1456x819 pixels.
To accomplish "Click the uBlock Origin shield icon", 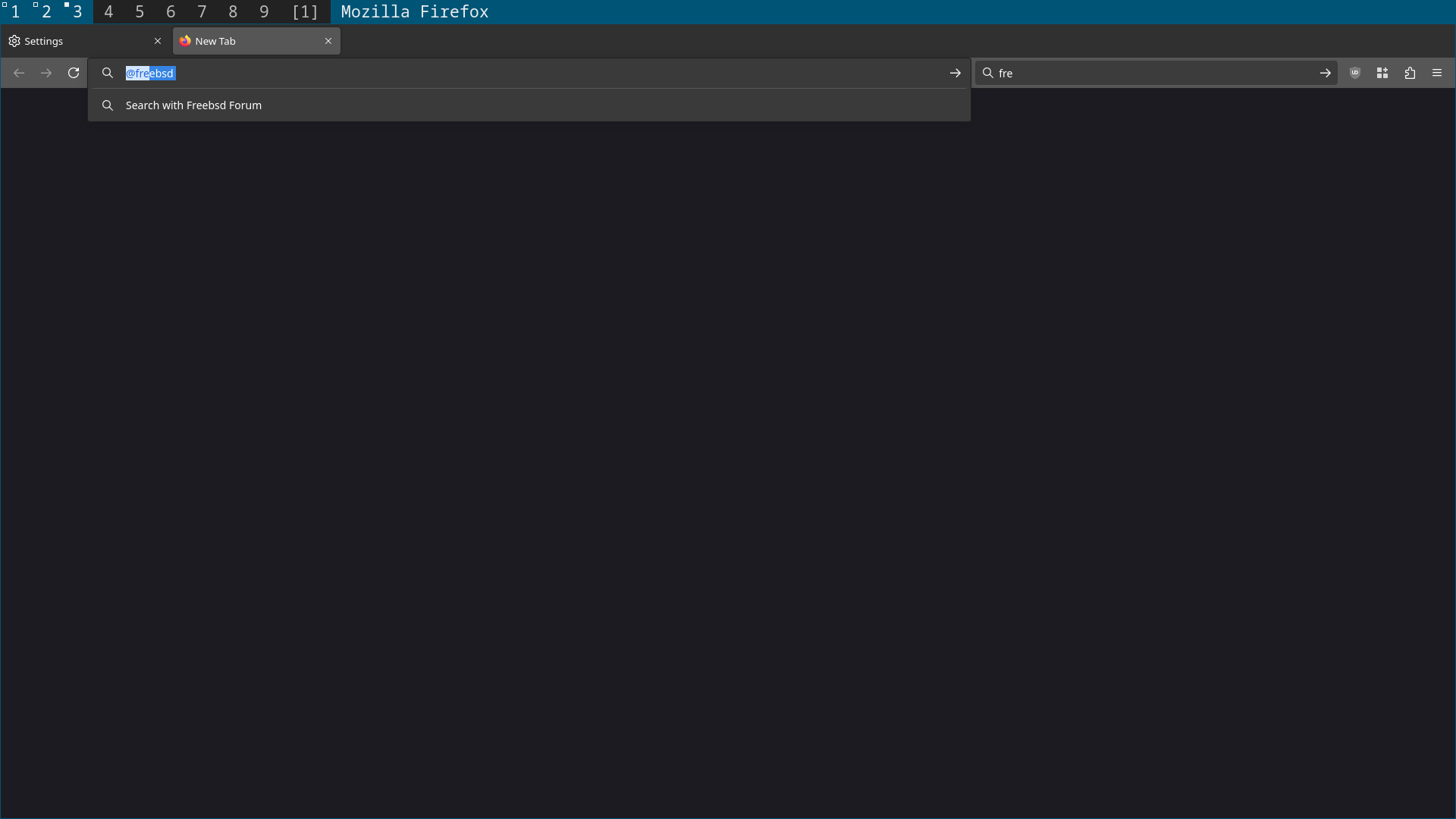I will click(x=1355, y=73).
